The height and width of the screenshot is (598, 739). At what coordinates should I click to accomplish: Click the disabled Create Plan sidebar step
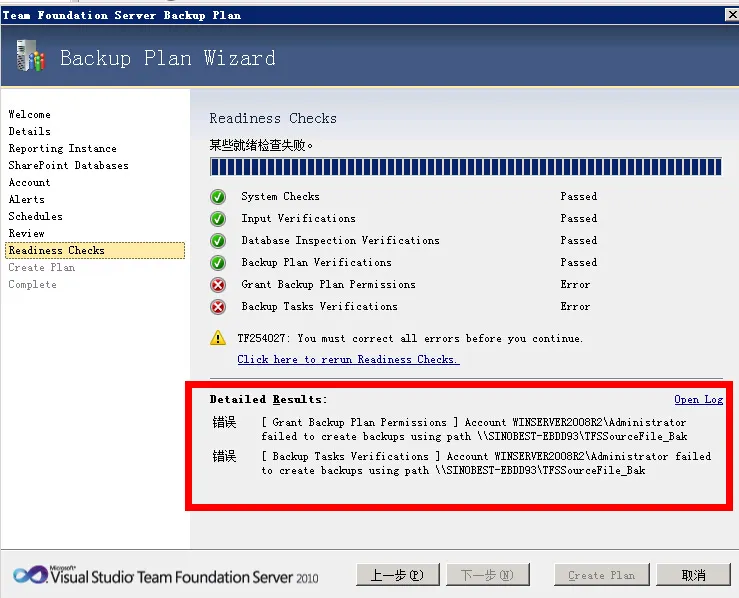point(42,267)
